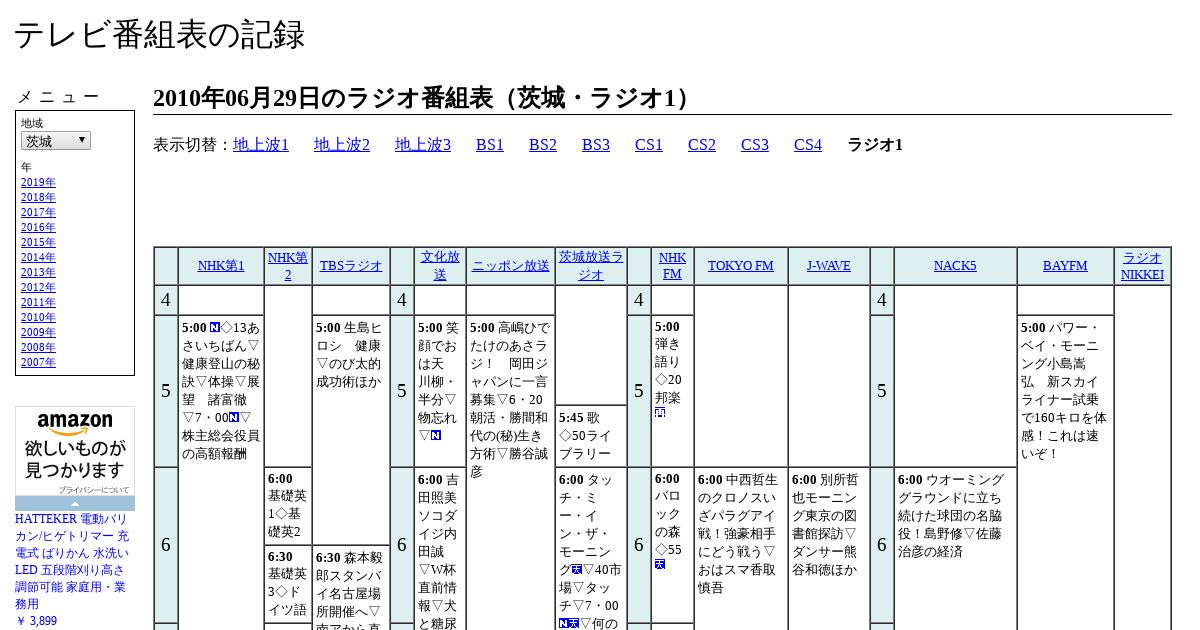1200x630 pixels.
Task: Click the ad's プライバシーについて notice
Action: [93, 490]
